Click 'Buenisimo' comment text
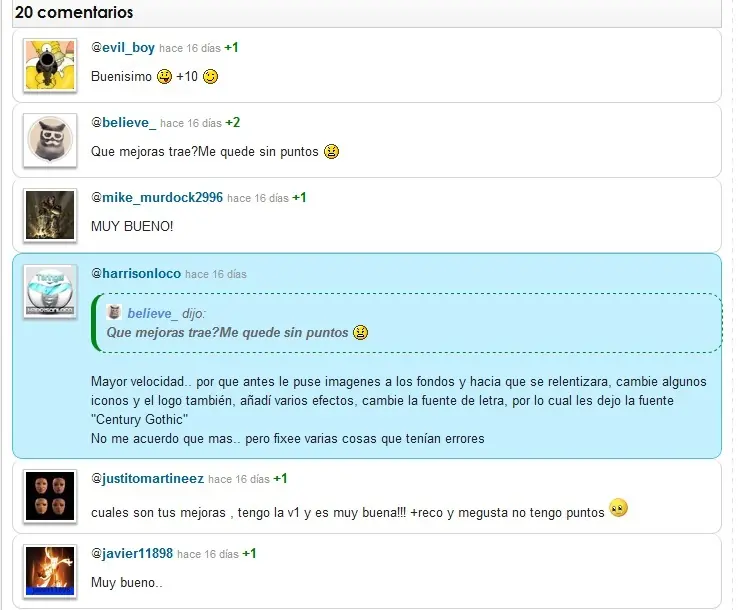738x610 pixels. pos(121,76)
